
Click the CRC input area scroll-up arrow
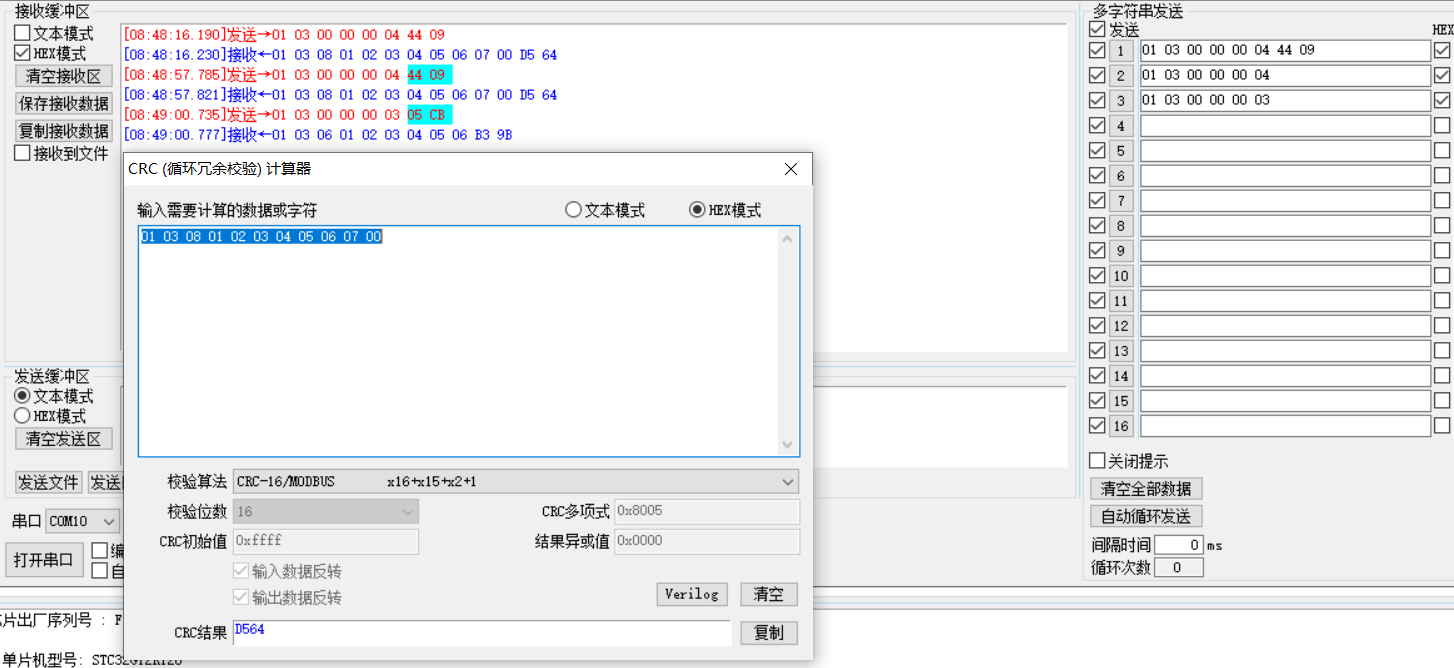(788, 238)
